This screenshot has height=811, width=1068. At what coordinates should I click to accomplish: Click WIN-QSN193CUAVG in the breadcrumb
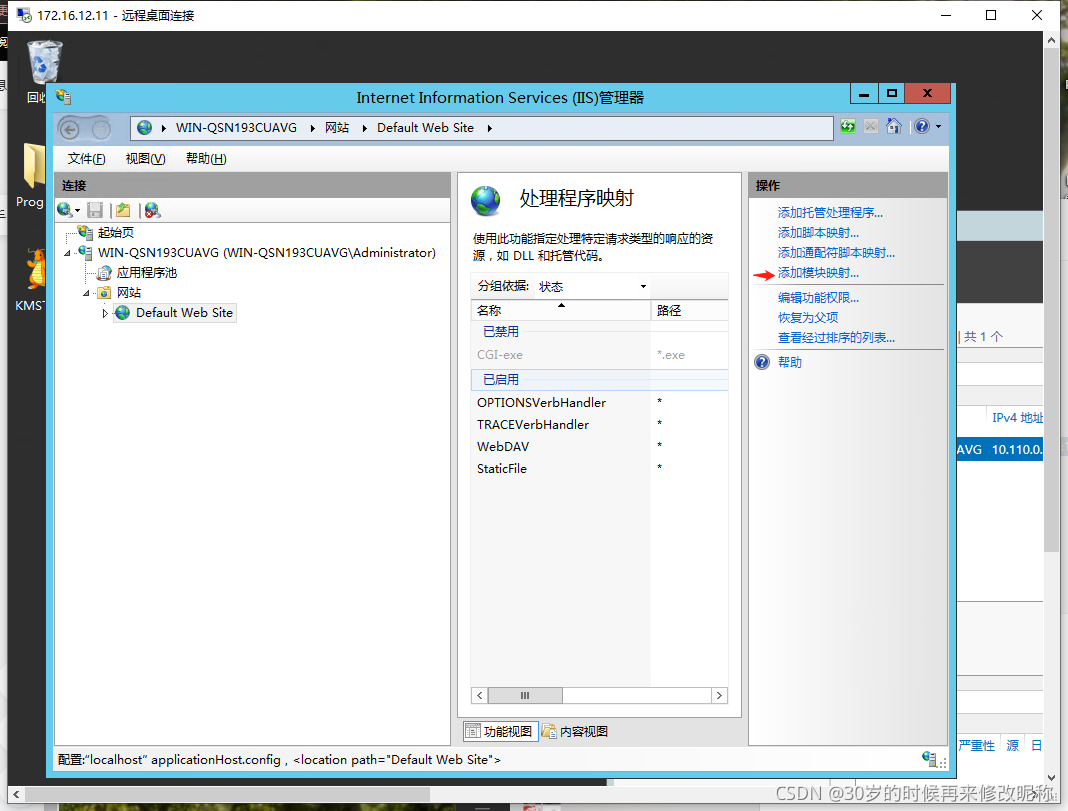click(236, 128)
